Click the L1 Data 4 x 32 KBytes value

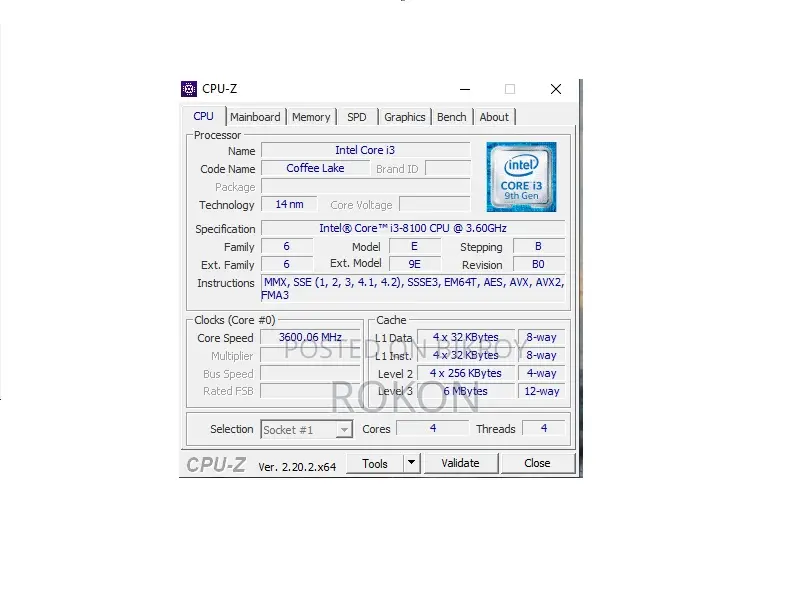coord(466,337)
